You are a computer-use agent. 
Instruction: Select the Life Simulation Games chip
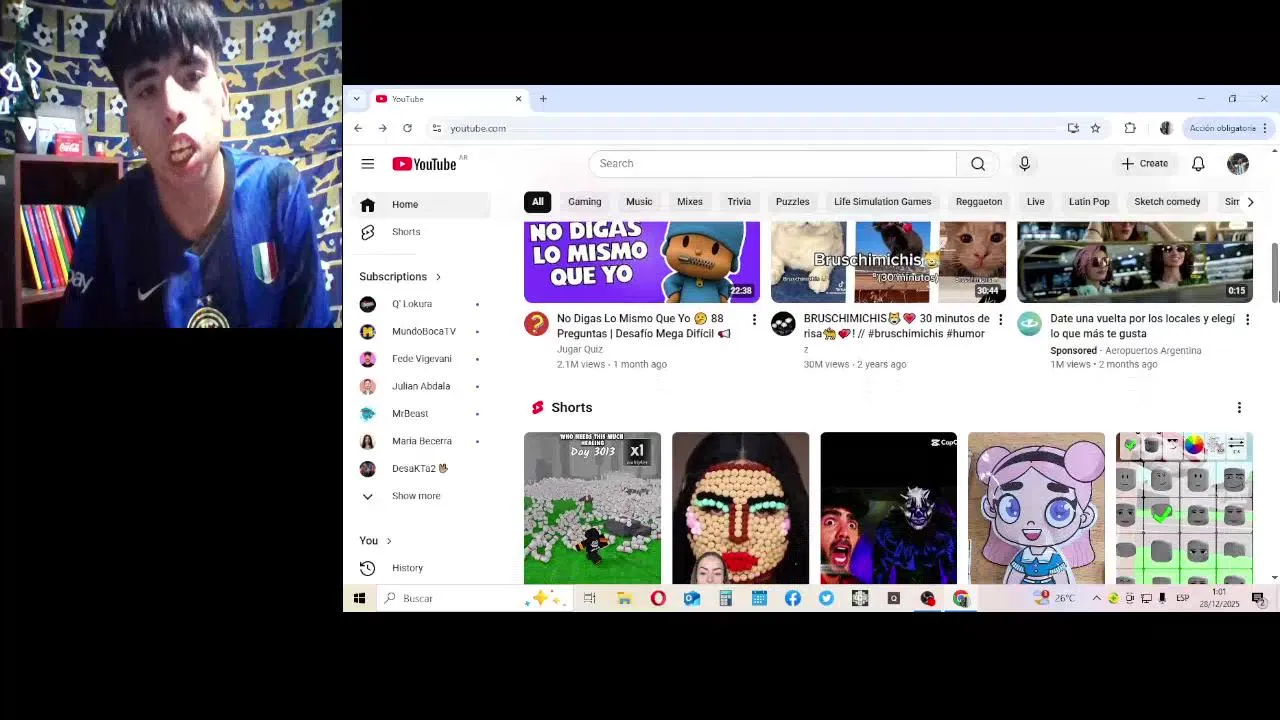(x=882, y=202)
